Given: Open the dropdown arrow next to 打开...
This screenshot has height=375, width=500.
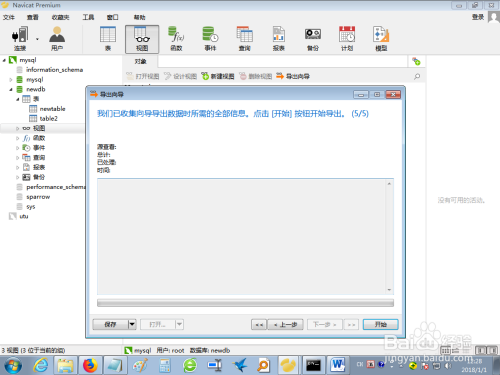Looking at the screenshot, I should click(x=179, y=324).
